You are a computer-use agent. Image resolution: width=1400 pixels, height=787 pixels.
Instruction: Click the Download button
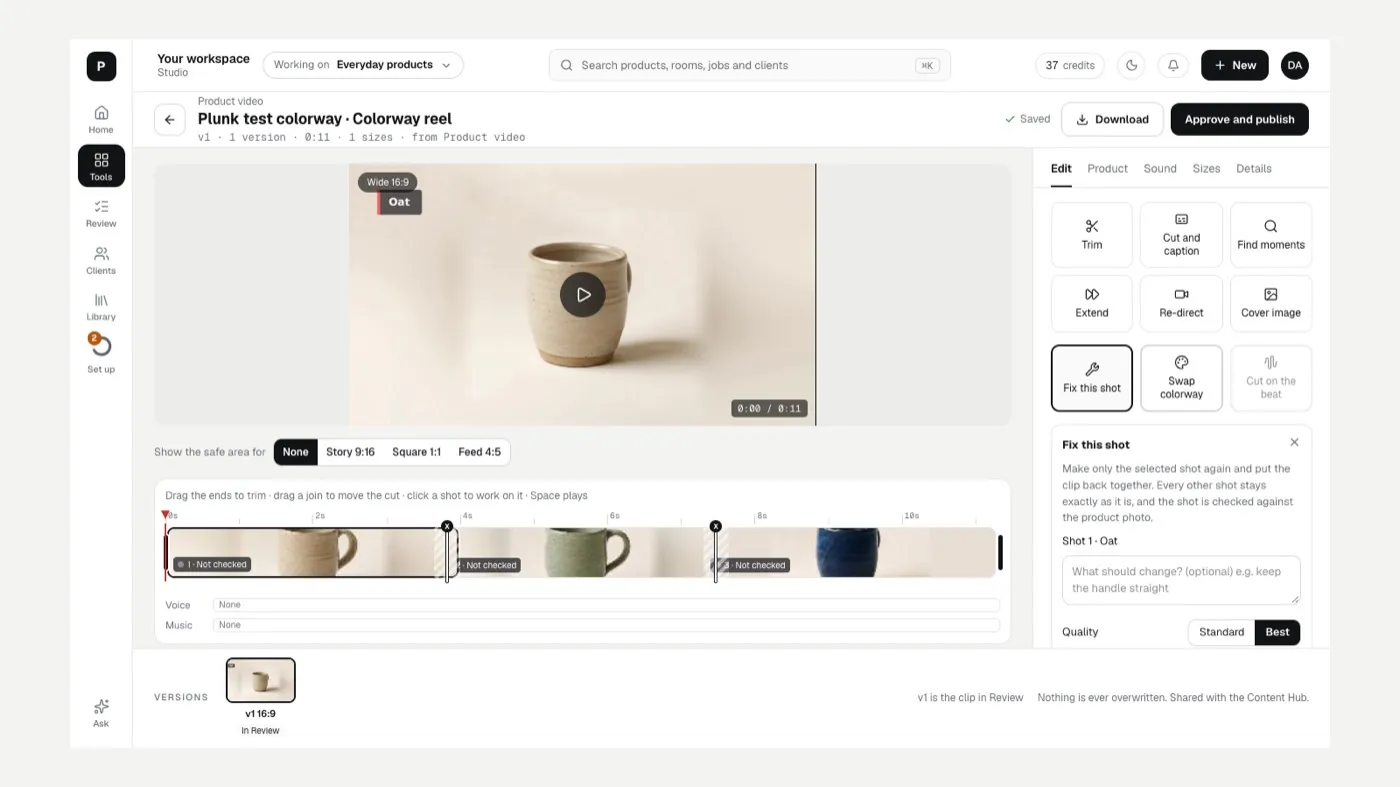1112,119
